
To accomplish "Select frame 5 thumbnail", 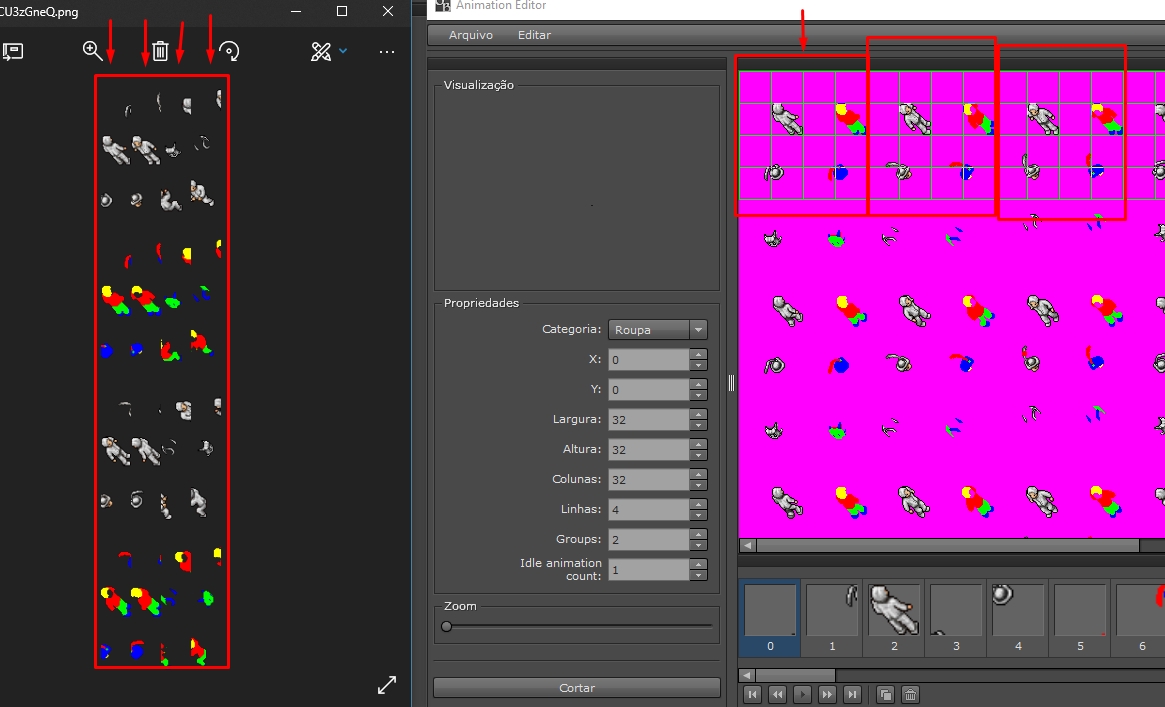I will [1080, 618].
